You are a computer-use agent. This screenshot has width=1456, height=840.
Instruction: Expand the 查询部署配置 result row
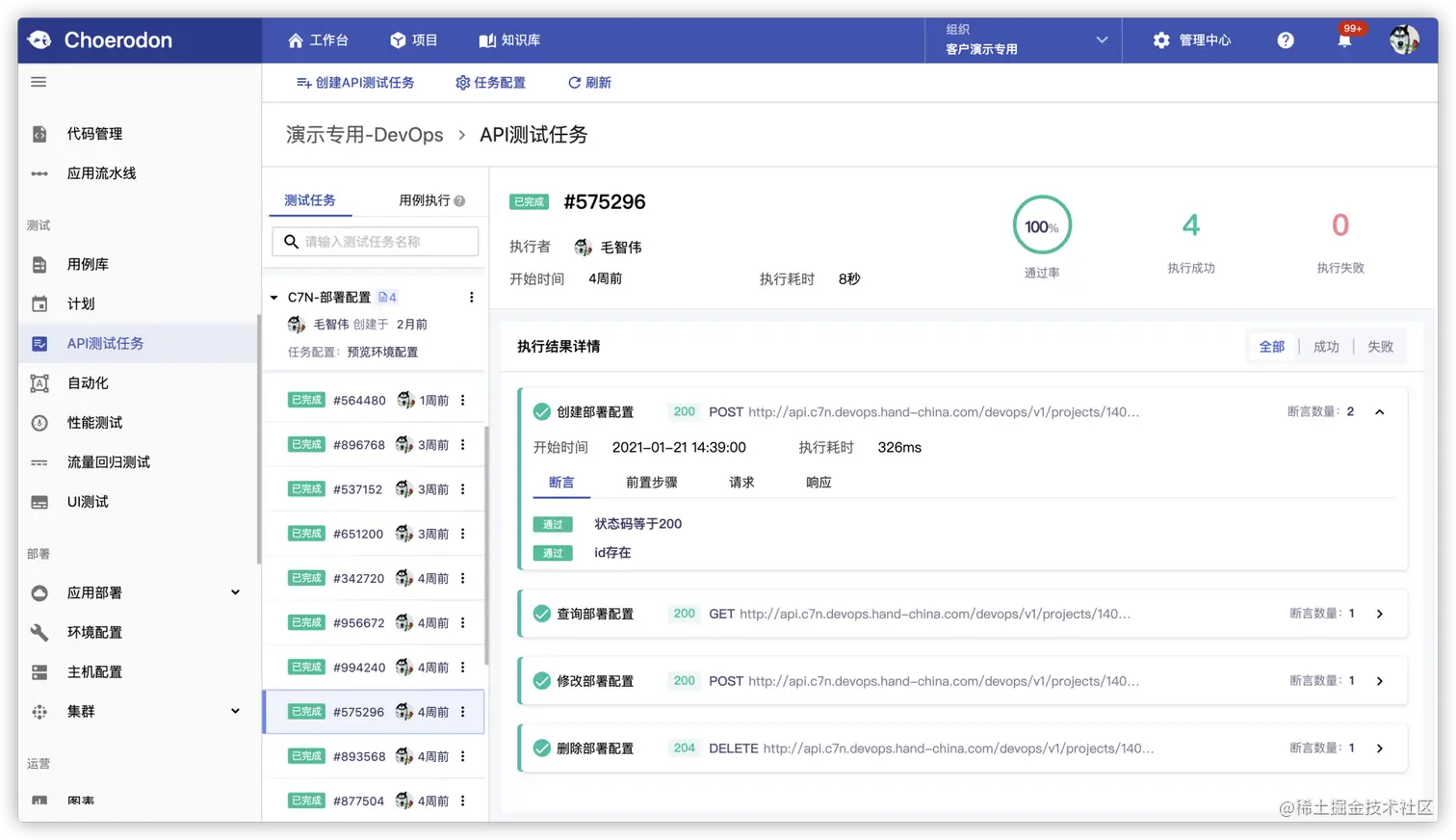click(1380, 614)
